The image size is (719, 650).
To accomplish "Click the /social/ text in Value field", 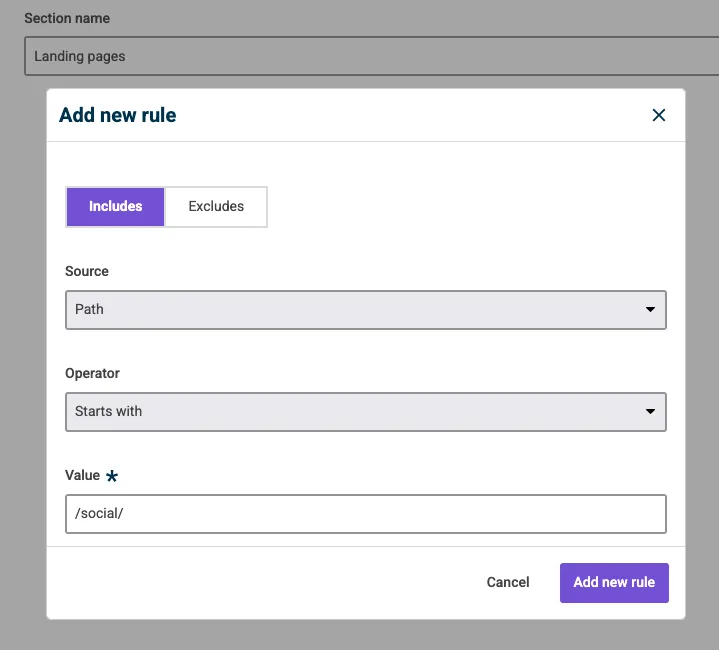I will pyautogui.click(x=99, y=514).
